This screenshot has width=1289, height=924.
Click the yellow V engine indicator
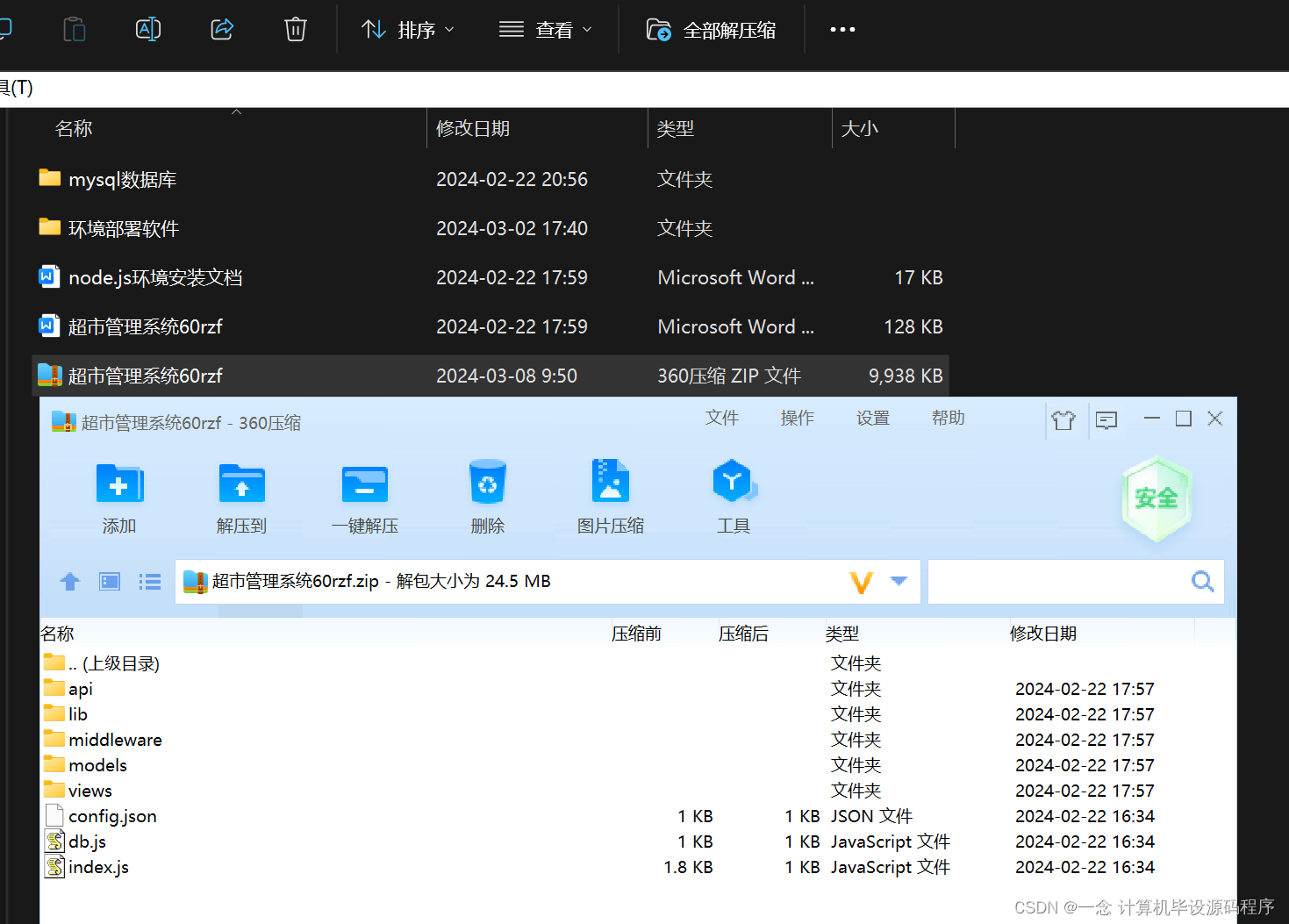861,581
